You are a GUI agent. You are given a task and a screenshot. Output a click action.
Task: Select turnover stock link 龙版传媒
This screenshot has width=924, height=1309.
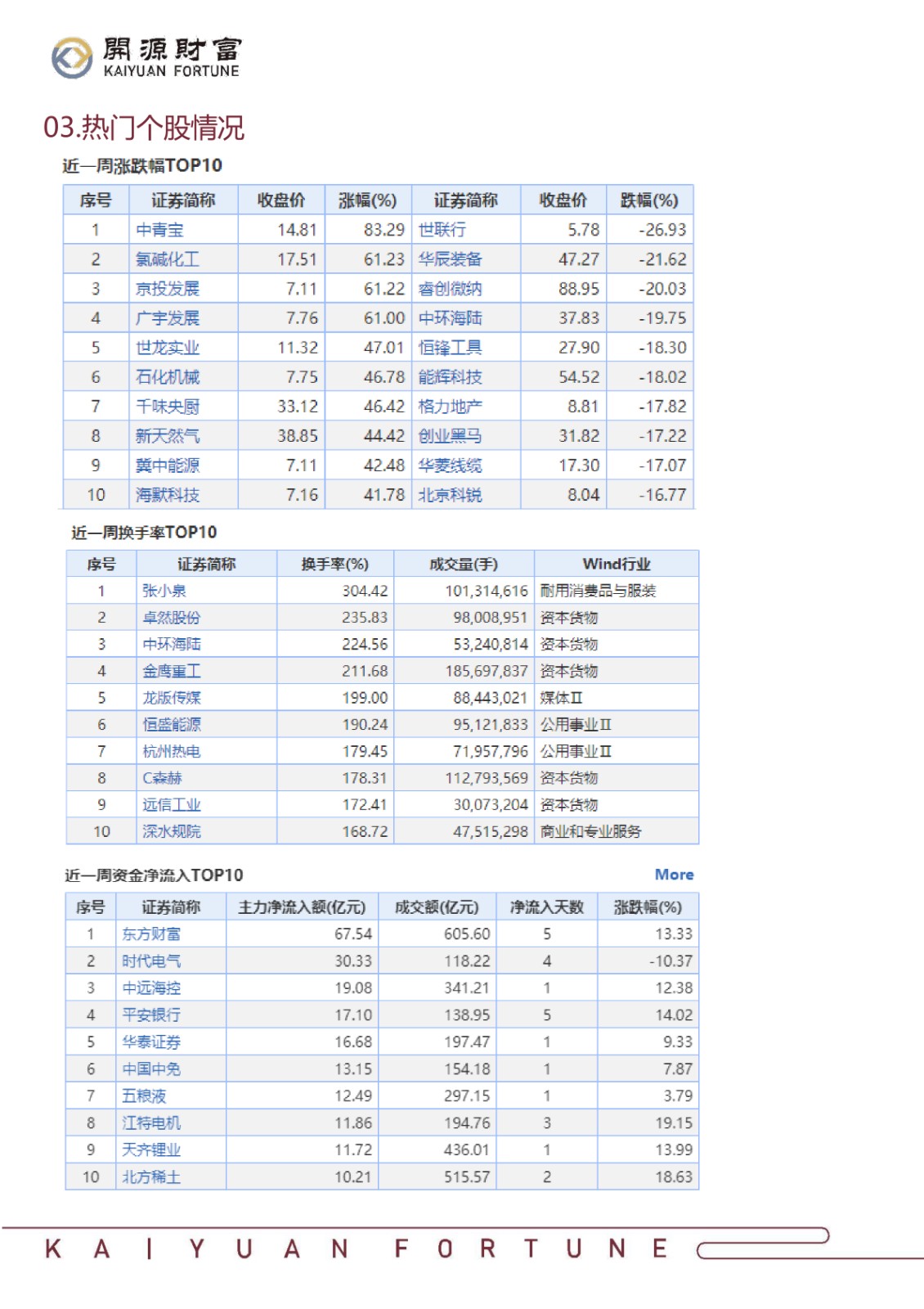[x=171, y=698]
